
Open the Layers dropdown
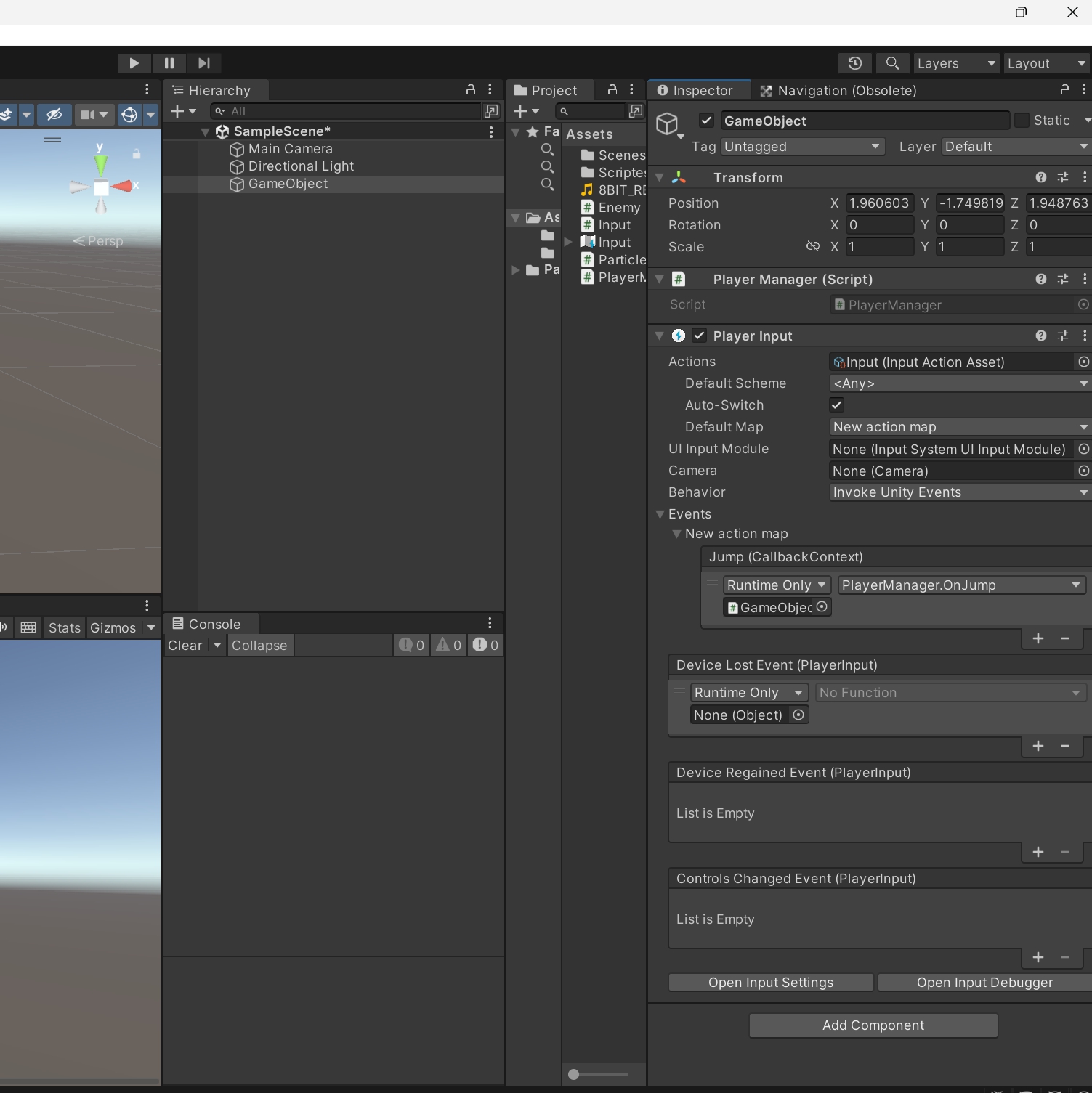point(956,63)
